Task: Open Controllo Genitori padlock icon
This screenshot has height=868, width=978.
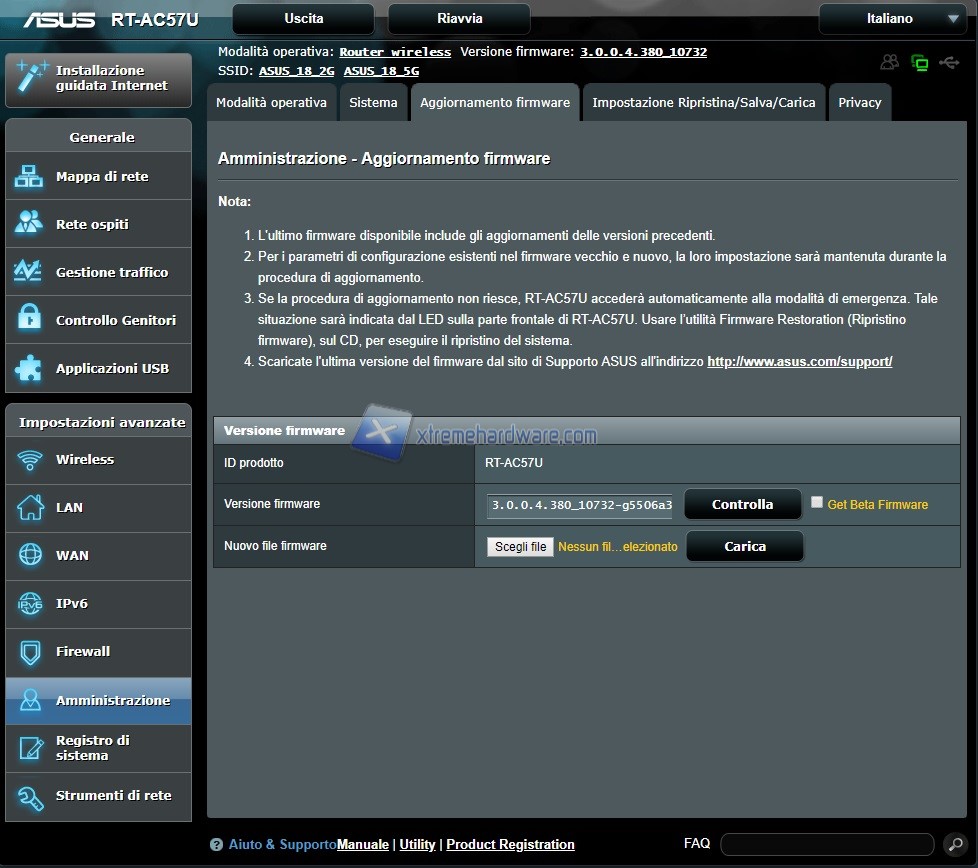Action: tap(29, 320)
